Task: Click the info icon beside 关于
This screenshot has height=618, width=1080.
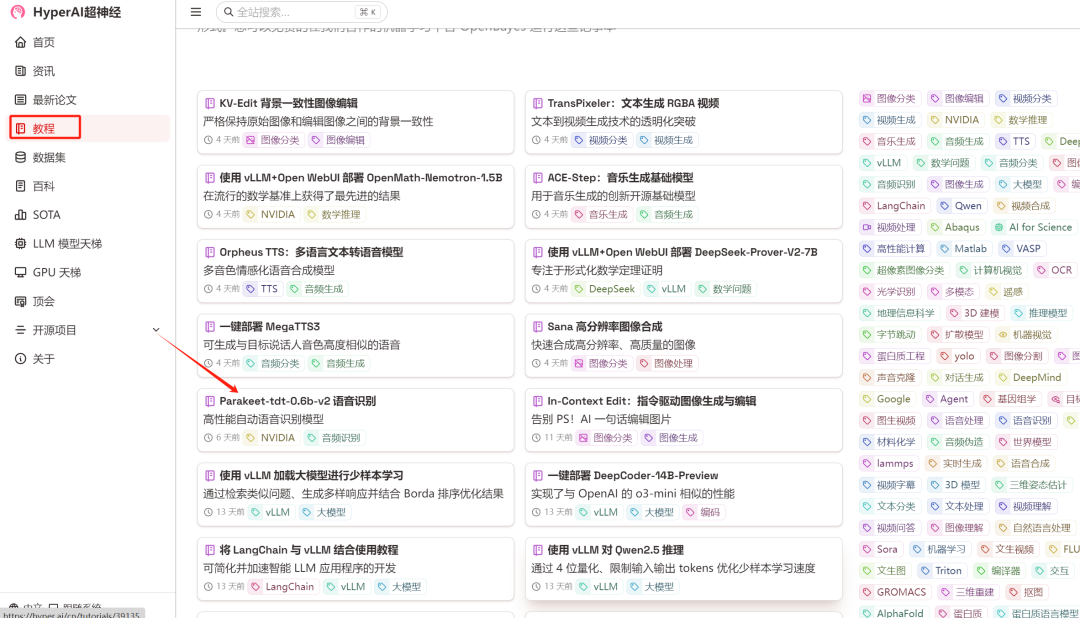Action: 21,359
